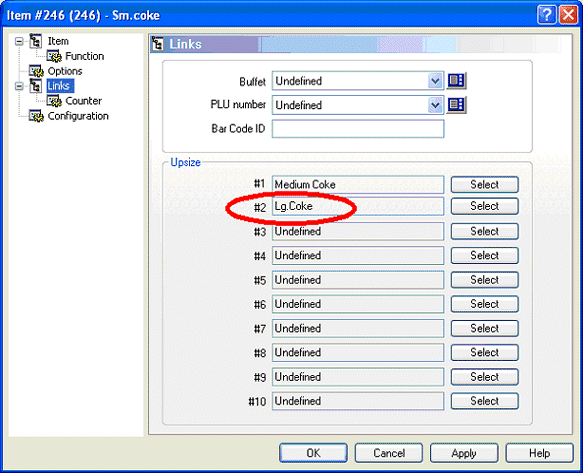Click the Undefined upsize #9 field

358,377
